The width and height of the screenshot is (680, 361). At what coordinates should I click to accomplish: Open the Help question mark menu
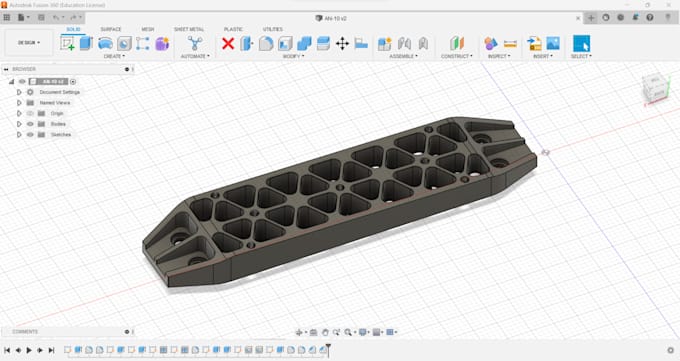pyautogui.click(x=650, y=18)
